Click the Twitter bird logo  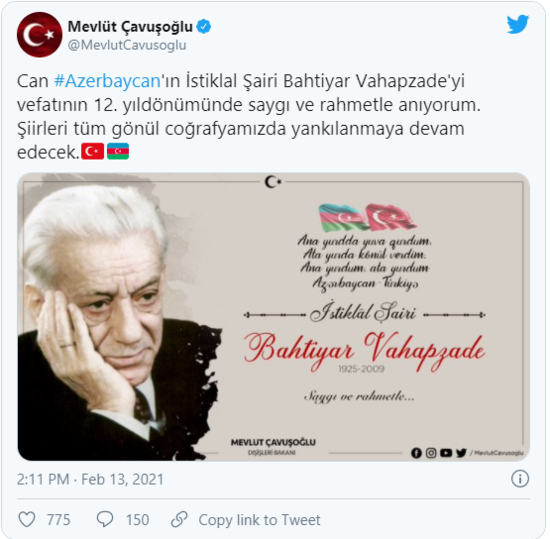(x=517, y=24)
